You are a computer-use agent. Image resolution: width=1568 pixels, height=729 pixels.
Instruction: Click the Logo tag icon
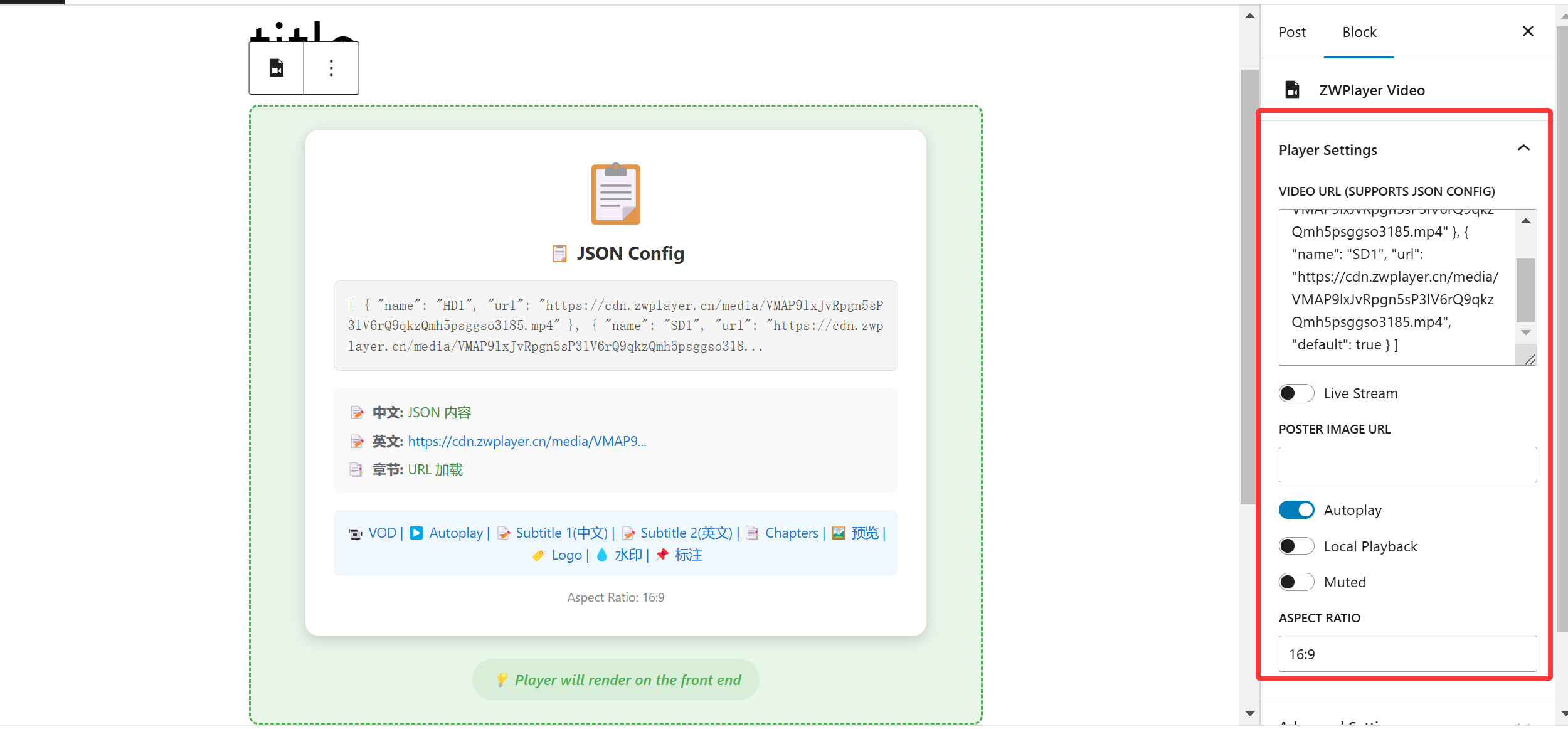click(x=539, y=555)
